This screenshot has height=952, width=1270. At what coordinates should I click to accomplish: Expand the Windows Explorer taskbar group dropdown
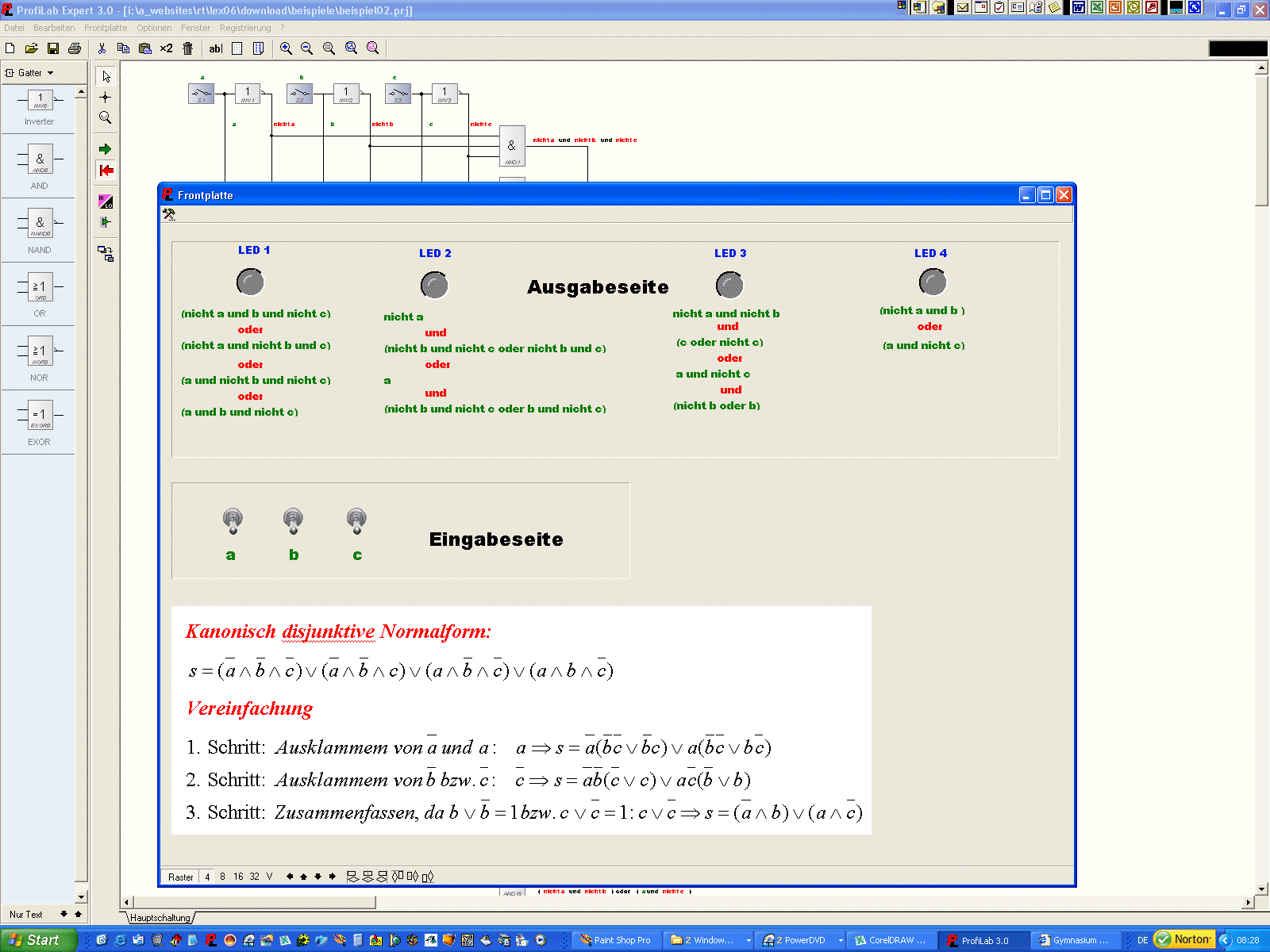click(x=749, y=940)
